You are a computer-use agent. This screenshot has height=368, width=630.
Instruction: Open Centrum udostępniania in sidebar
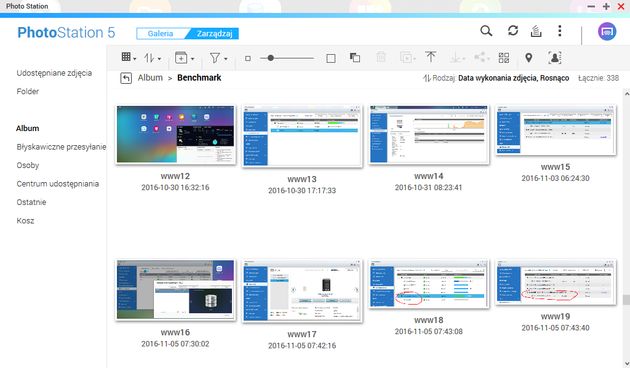57,184
